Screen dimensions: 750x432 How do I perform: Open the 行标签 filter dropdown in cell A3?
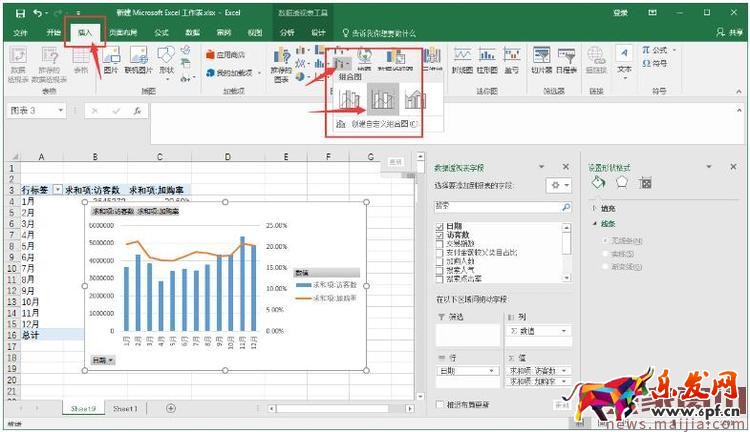[57, 190]
